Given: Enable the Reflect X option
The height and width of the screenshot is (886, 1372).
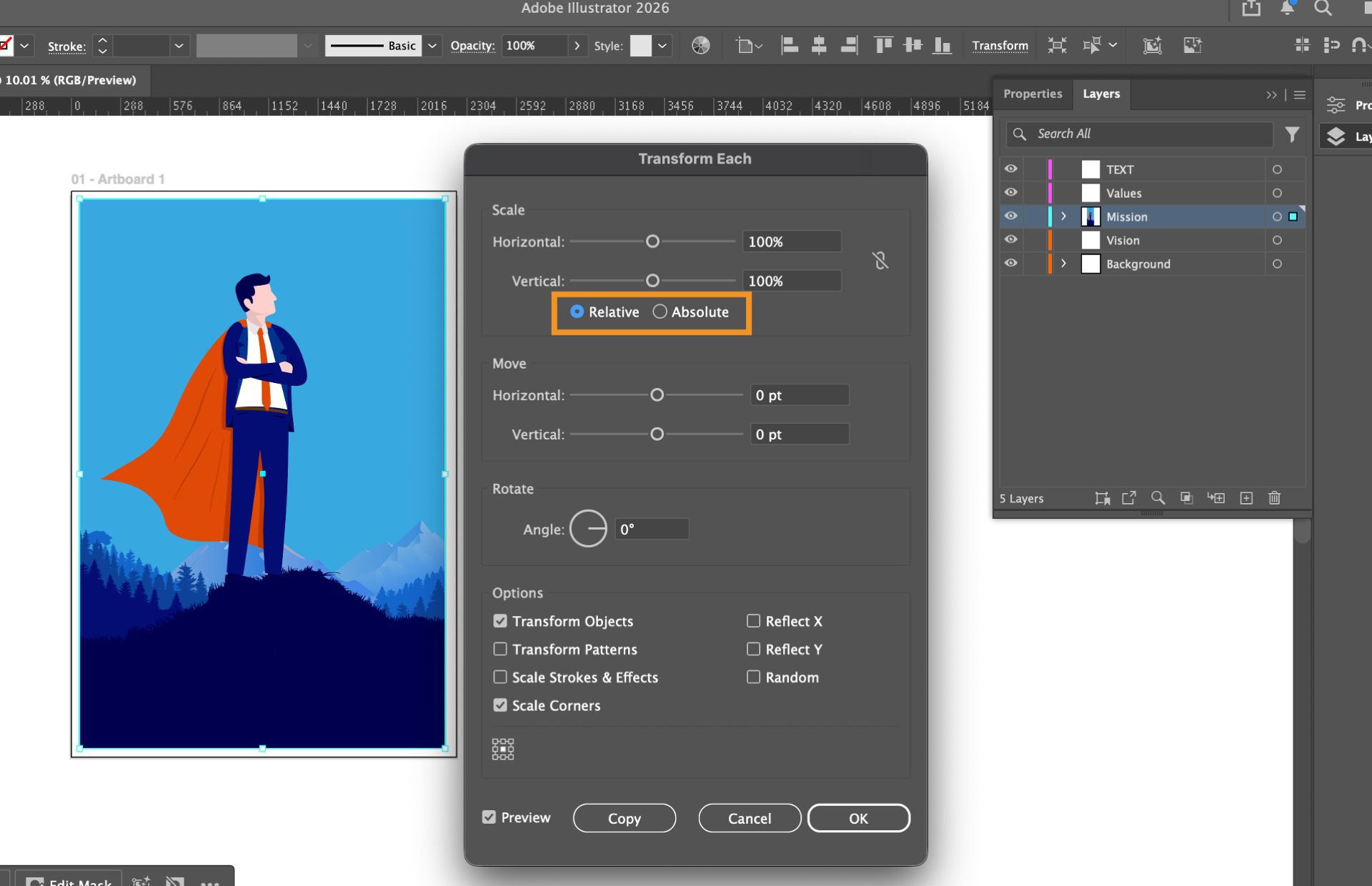Looking at the screenshot, I should tap(753, 621).
